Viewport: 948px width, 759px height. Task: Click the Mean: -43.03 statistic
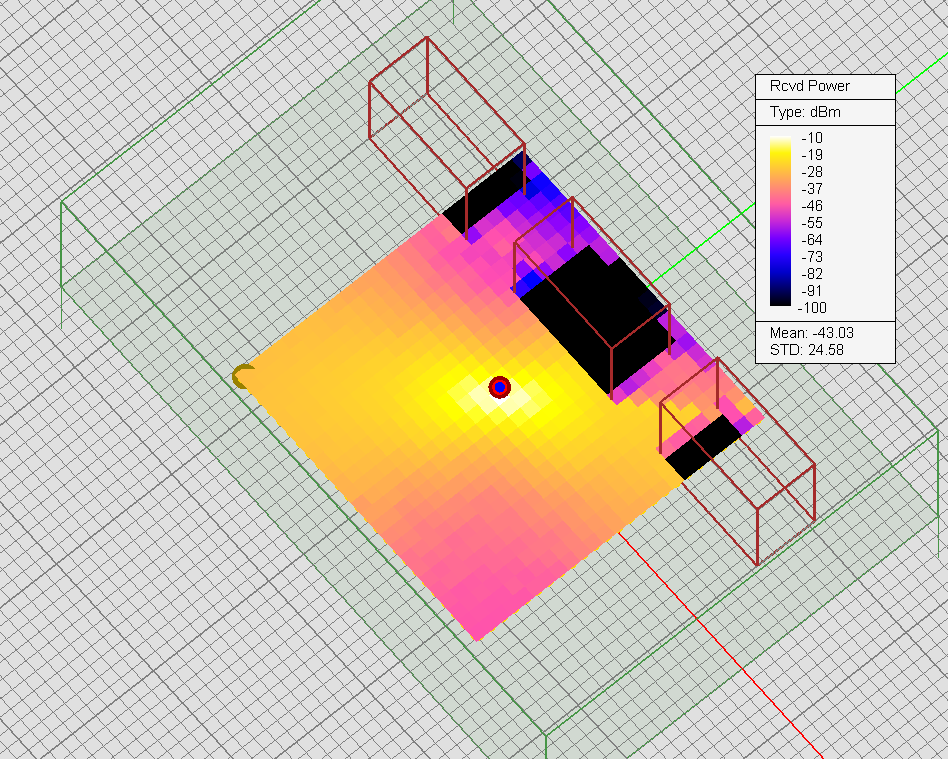pyautogui.click(x=812, y=332)
